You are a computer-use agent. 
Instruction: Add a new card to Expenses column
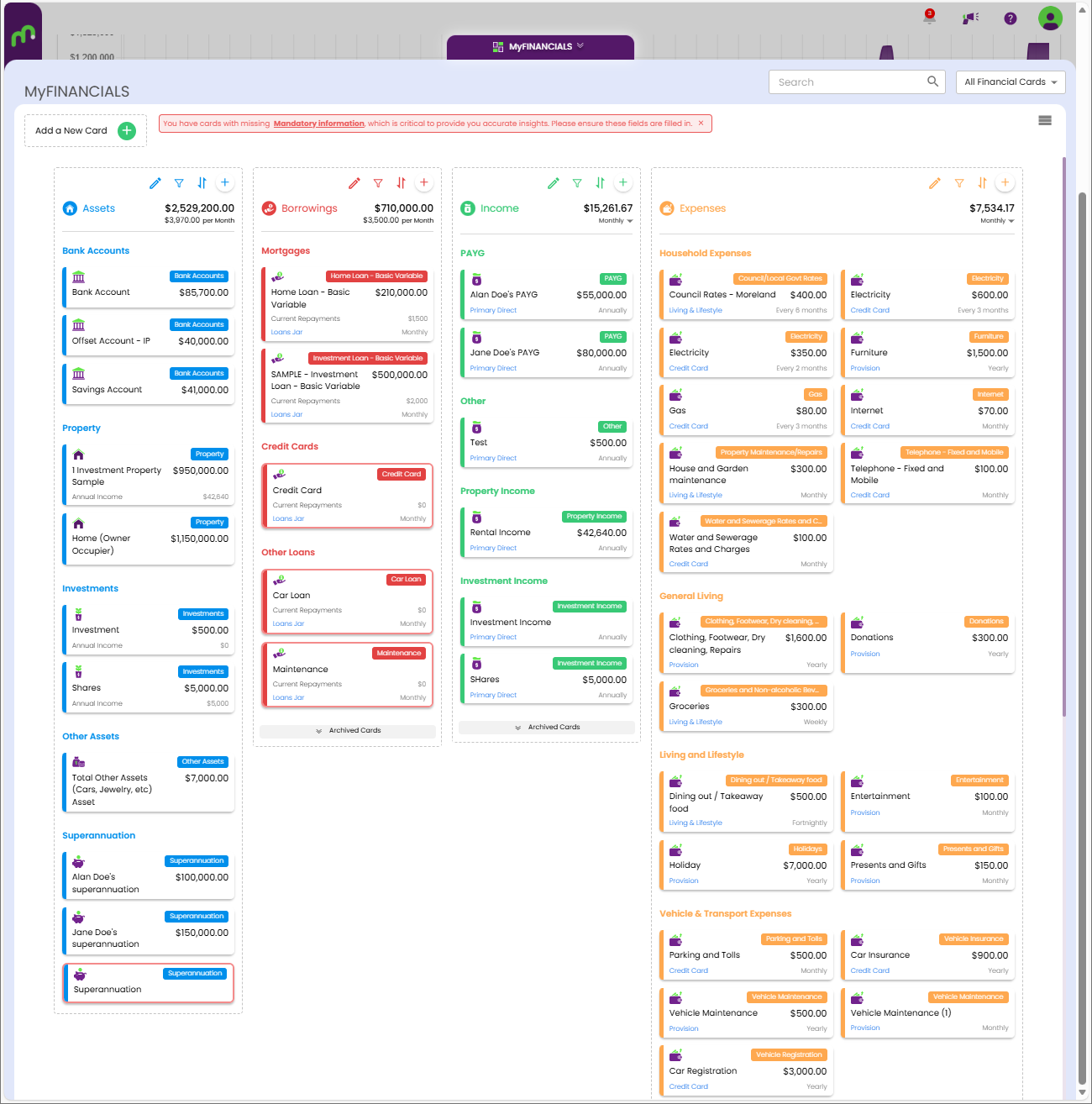click(1005, 183)
